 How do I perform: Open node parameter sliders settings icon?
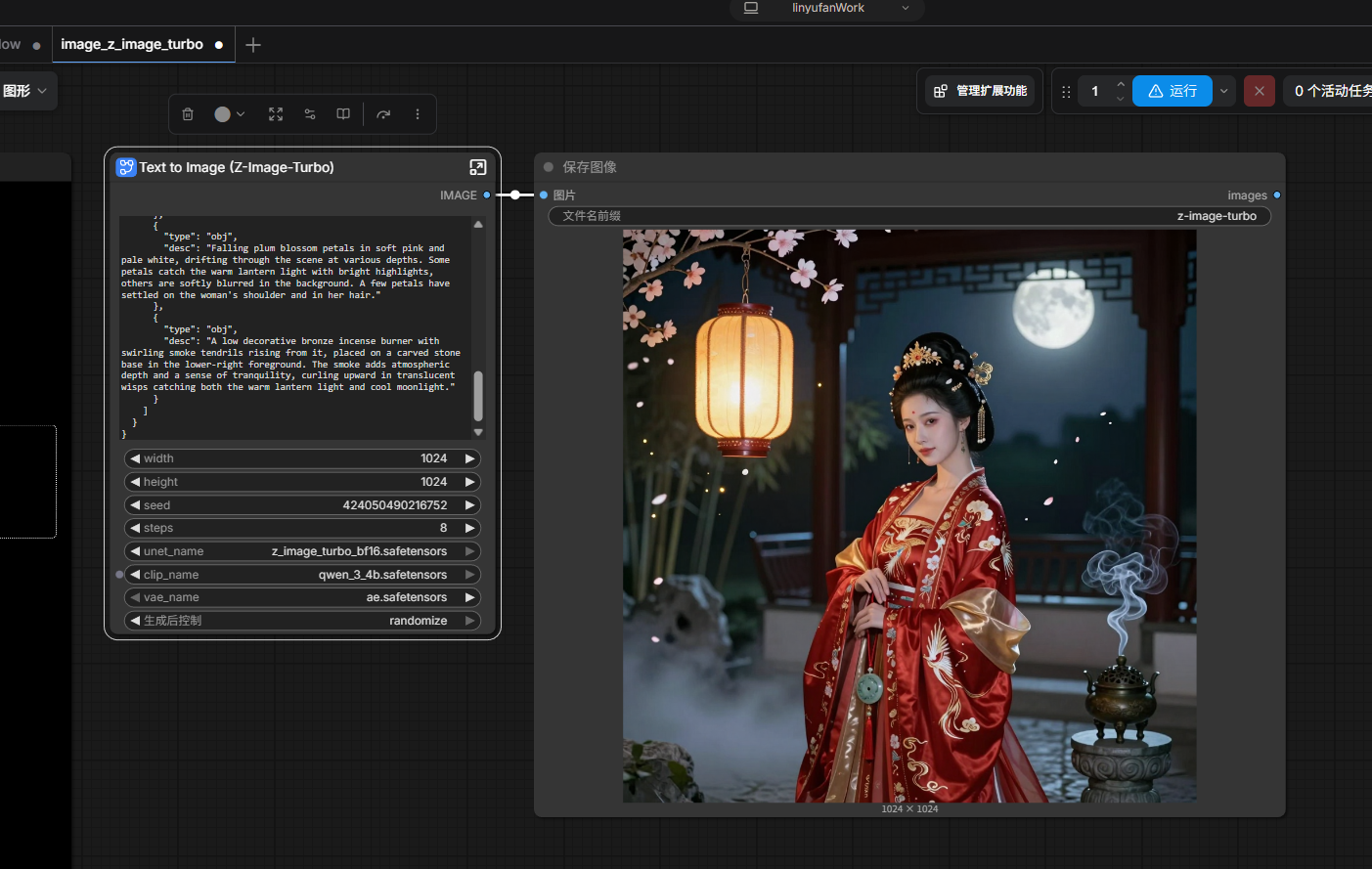point(310,114)
